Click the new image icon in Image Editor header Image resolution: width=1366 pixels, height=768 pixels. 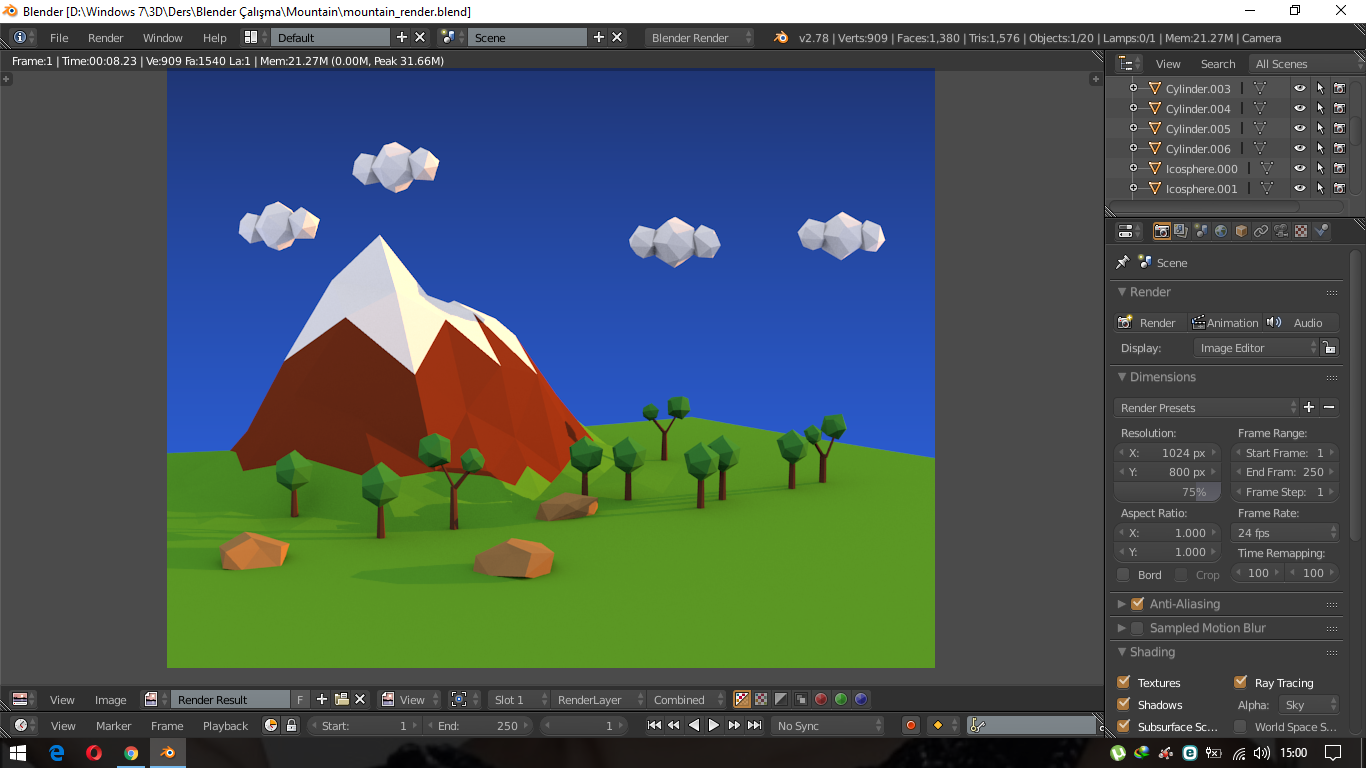point(322,699)
